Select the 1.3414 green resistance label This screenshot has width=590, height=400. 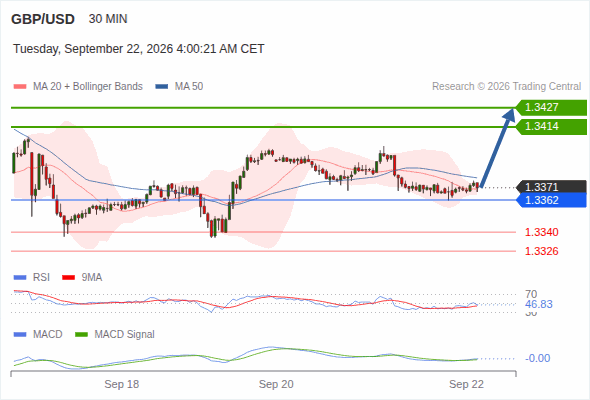pyautogui.click(x=551, y=126)
